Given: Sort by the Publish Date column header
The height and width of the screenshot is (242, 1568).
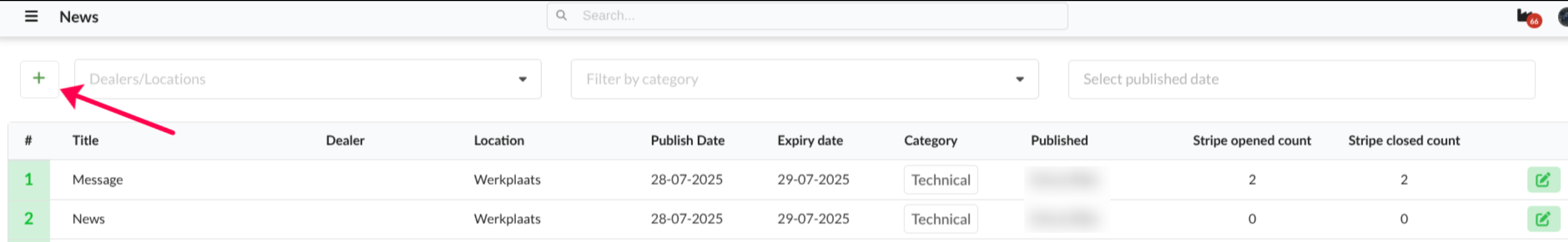Looking at the screenshot, I should click(687, 140).
